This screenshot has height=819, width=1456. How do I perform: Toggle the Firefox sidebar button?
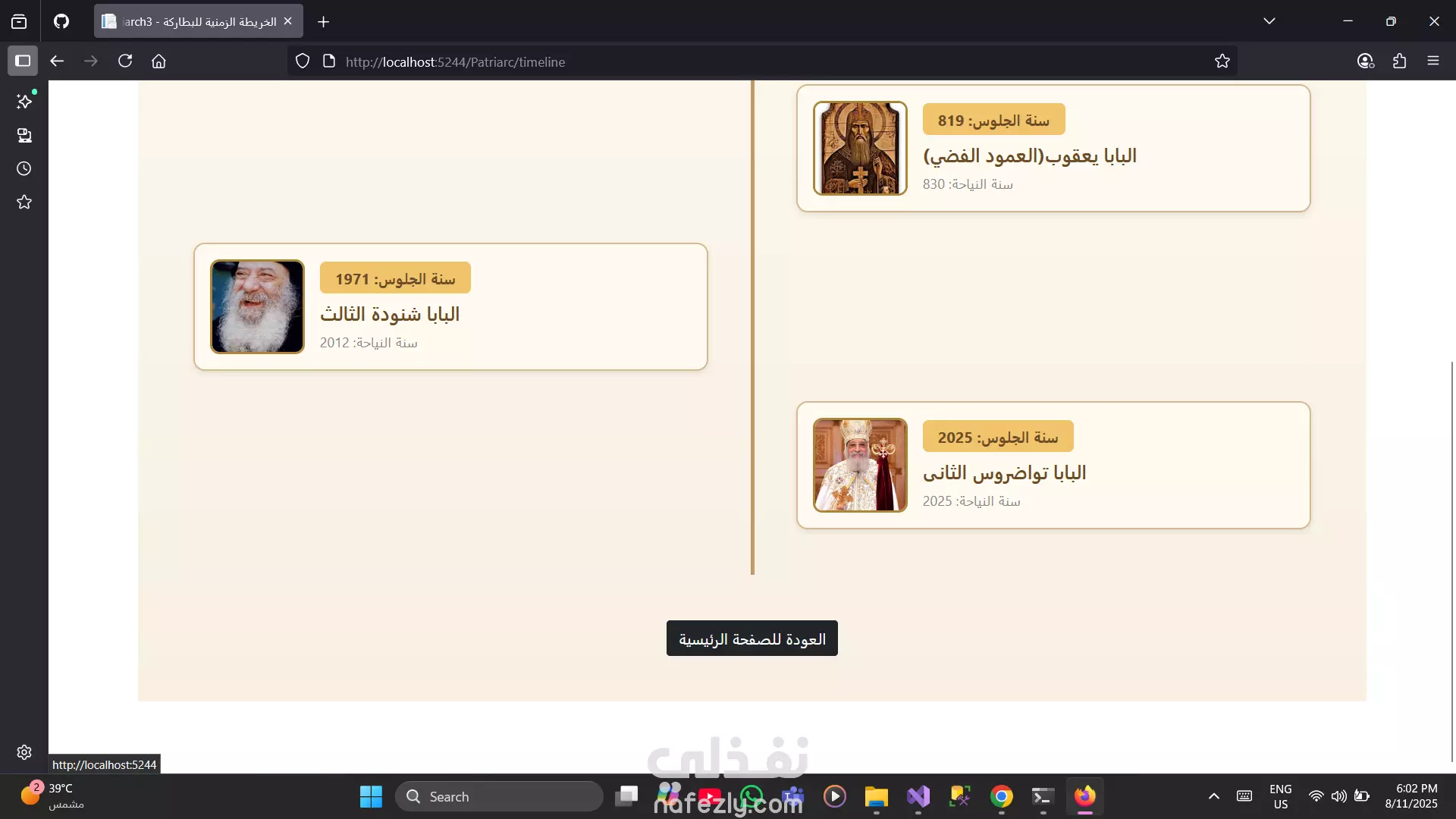(23, 61)
